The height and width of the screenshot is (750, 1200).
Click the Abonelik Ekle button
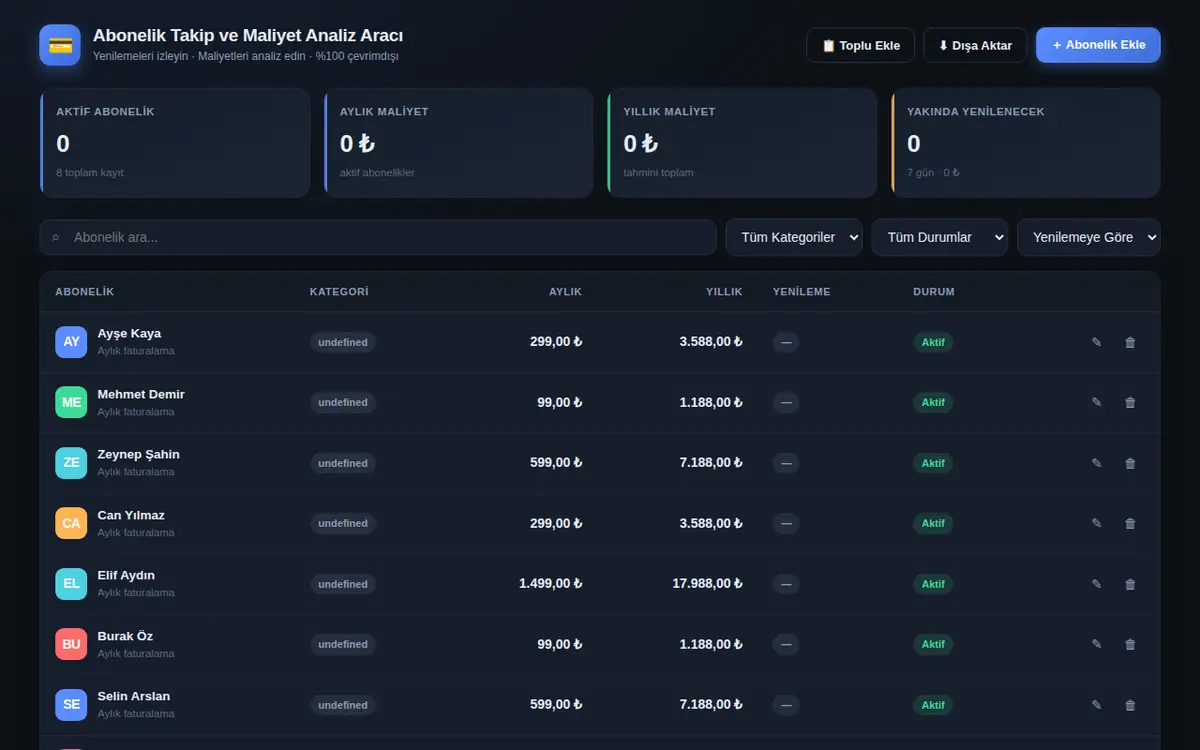[x=1098, y=45]
